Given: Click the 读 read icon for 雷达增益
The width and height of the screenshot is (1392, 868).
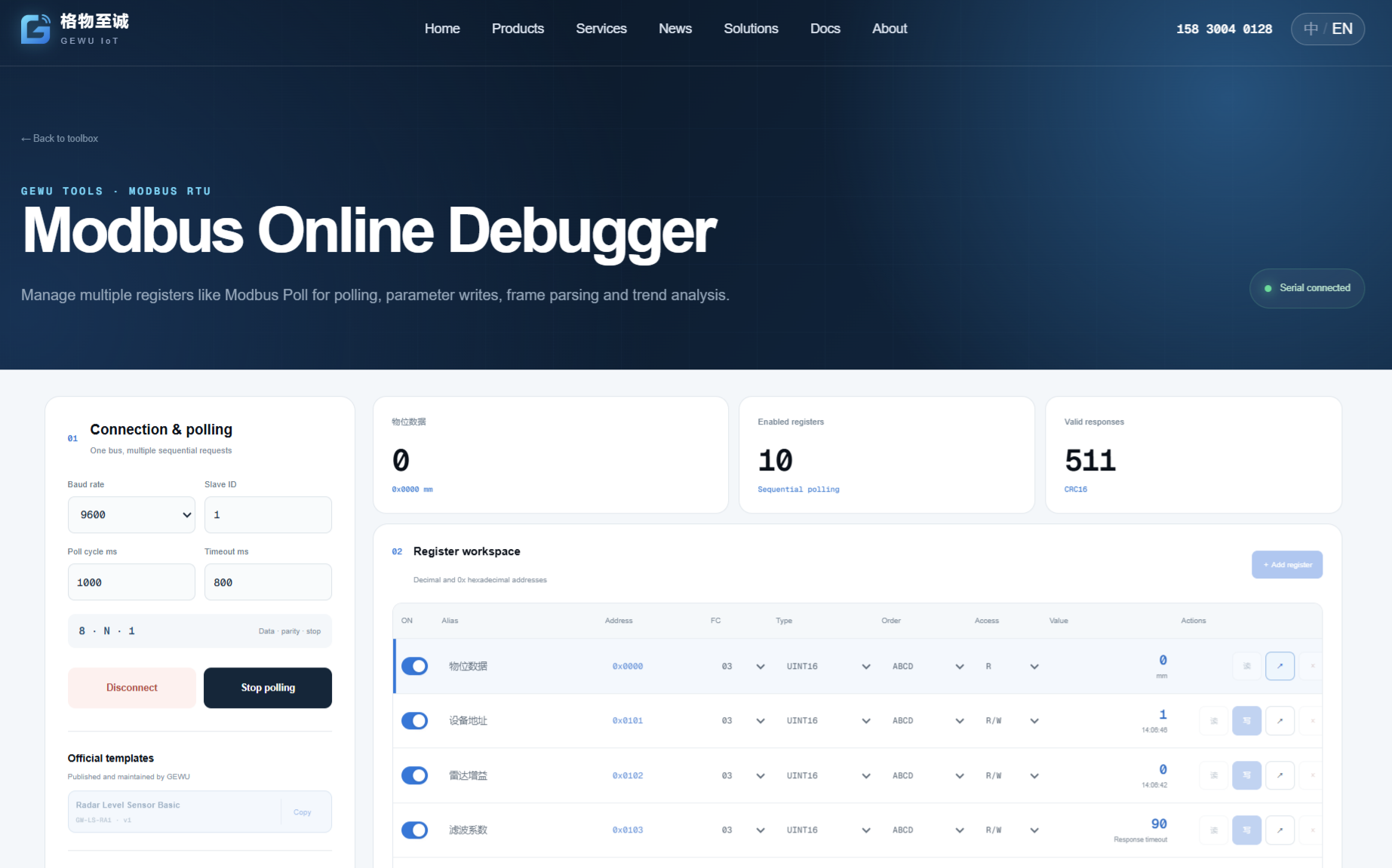Looking at the screenshot, I should point(1214,775).
